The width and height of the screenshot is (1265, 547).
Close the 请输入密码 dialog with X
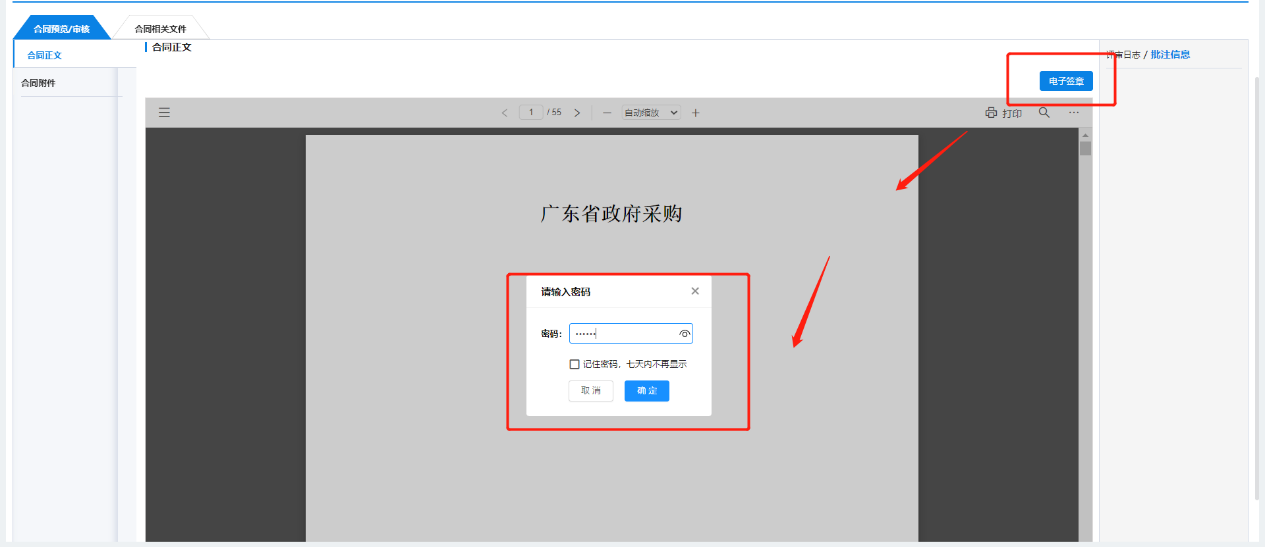tap(695, 291)
